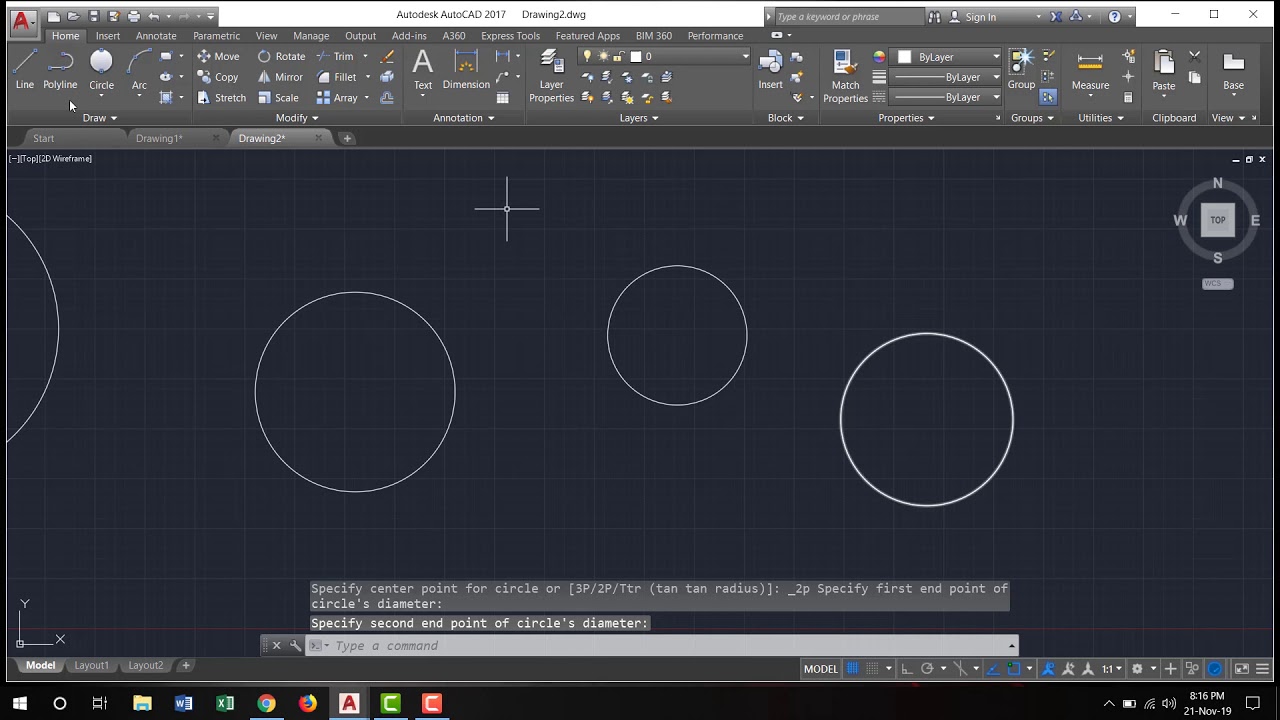This screenshot has width=1280, height=720.
Task: Click the object color wheel icon
Action: pos(879,57)
